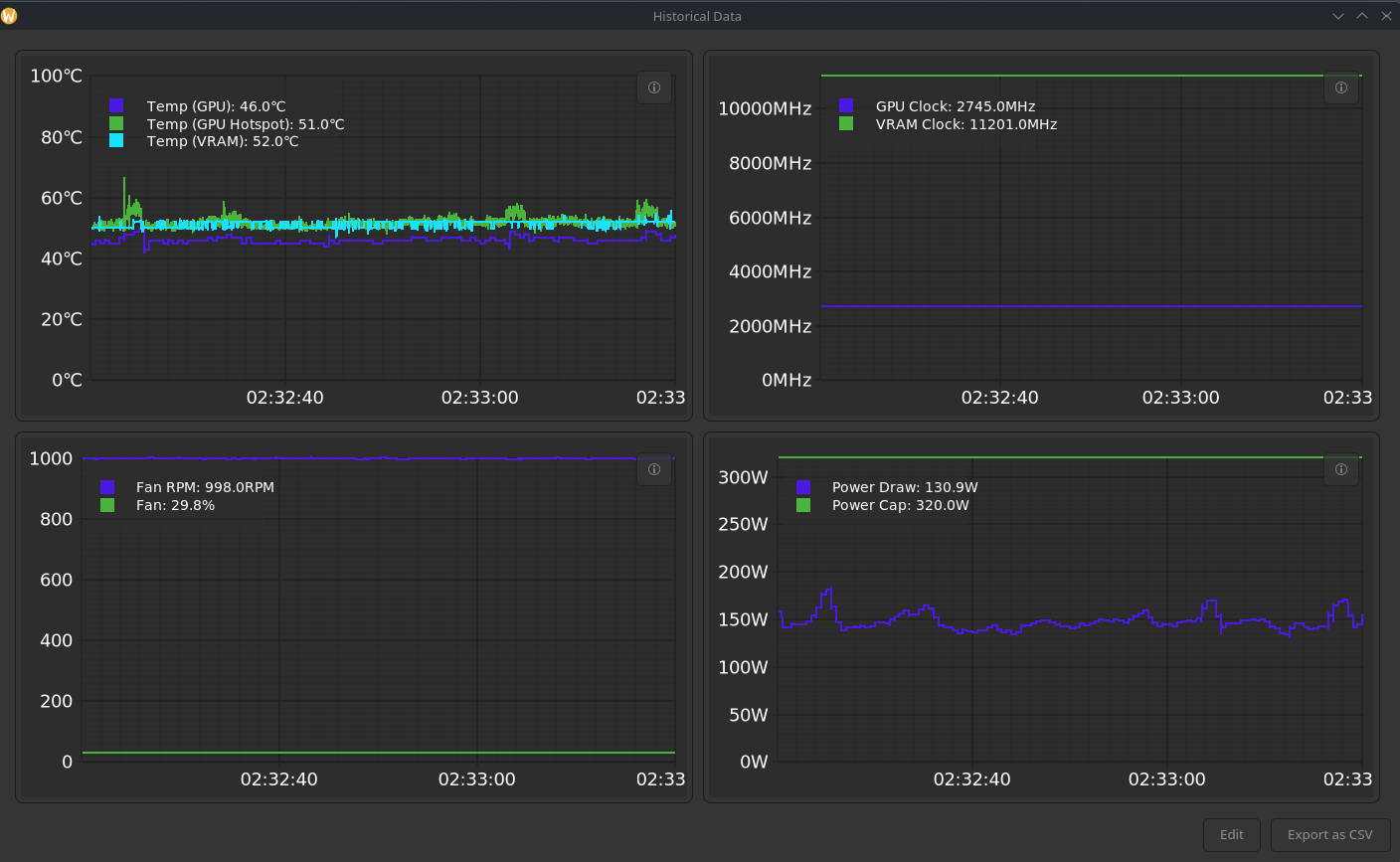Click the Fan percentage legend label
The width and height of the screenshot is (1400, 862).
tap(175, 505)
